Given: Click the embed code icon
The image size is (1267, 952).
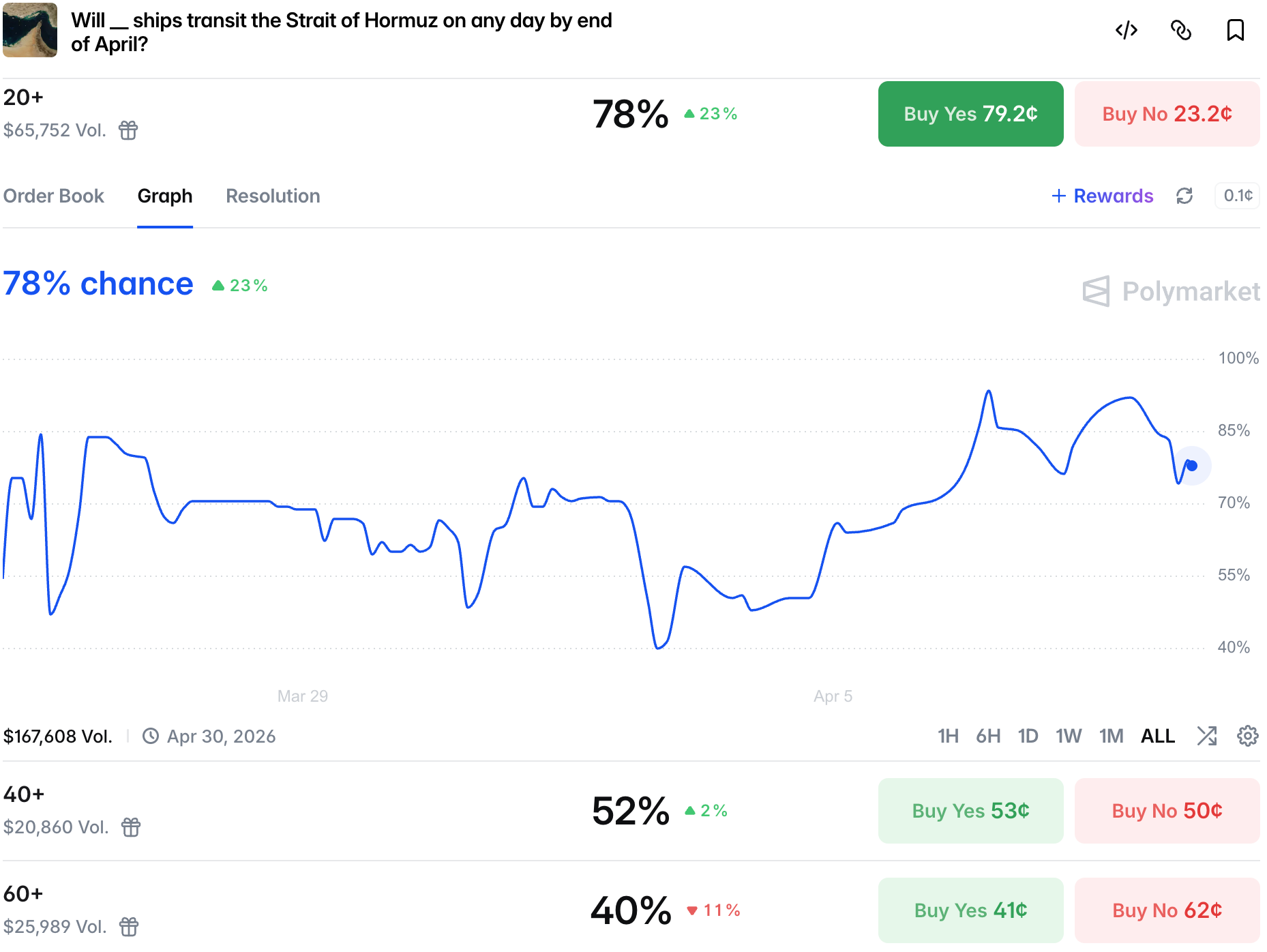Looking at the screenshot, I should point(1126,31).
